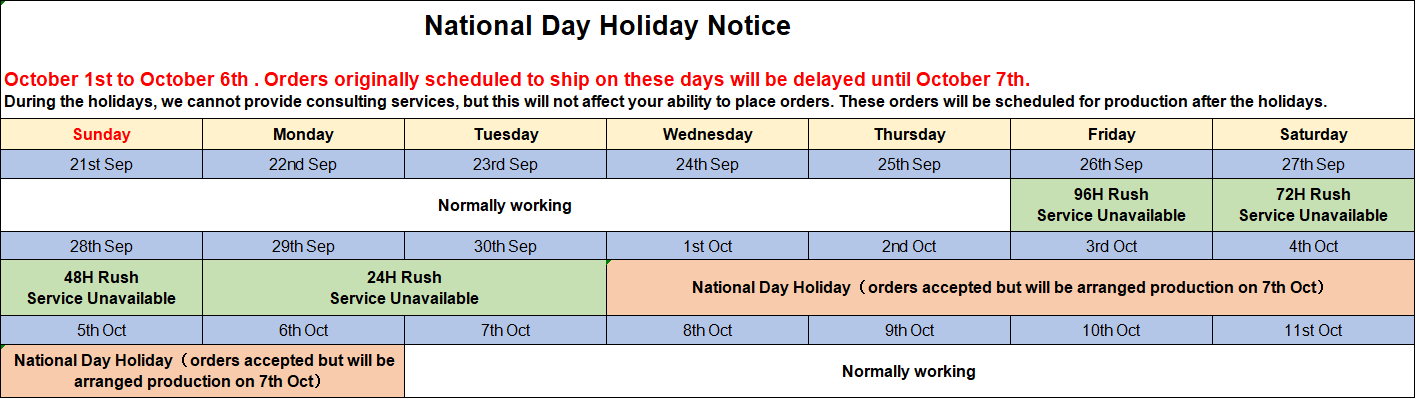Select the 96H Rush Service Unavailable cell
The width and height of the screenshot is (1416, 399).
(1111, 205)
